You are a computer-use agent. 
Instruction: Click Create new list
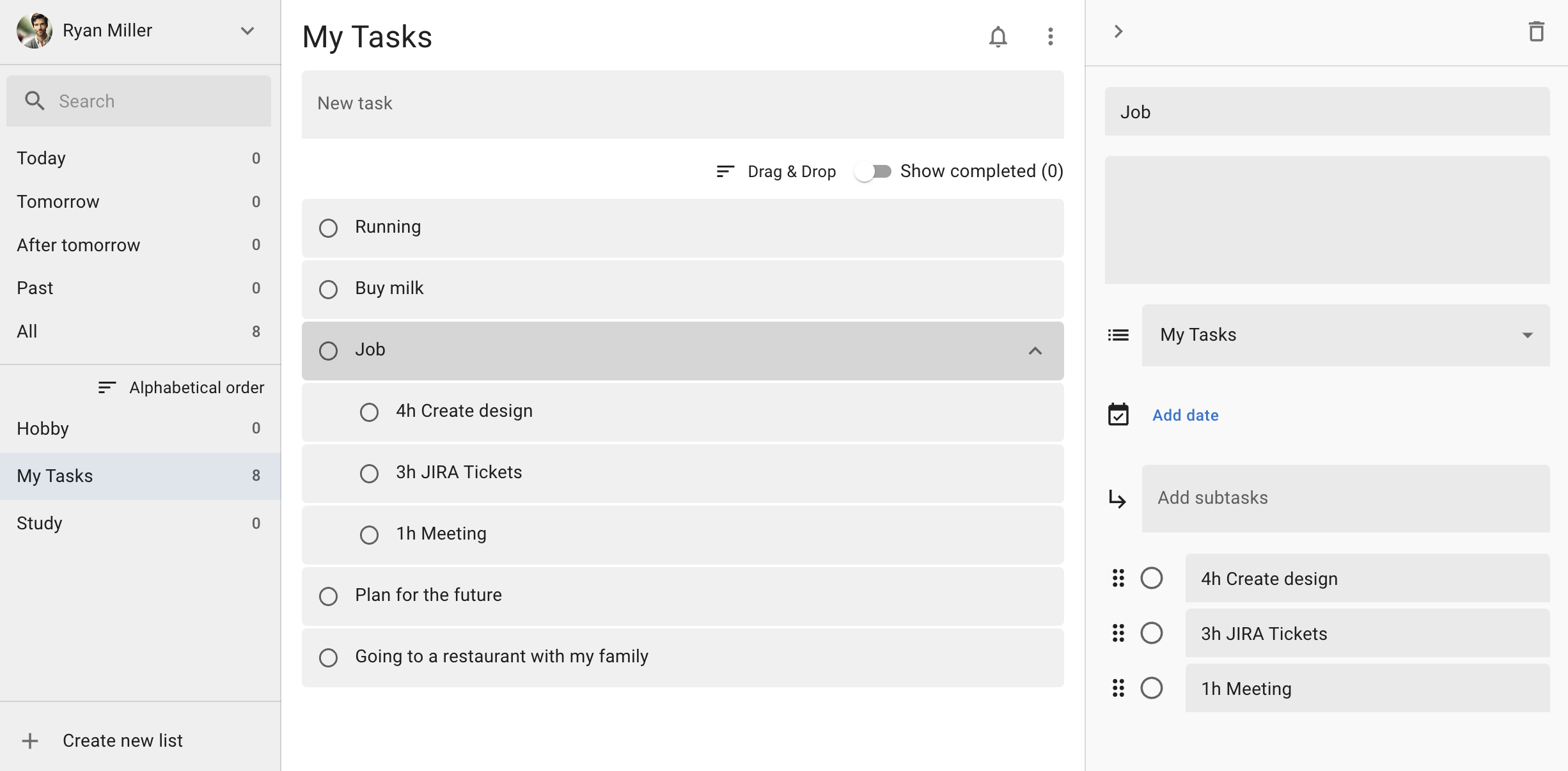122,740
